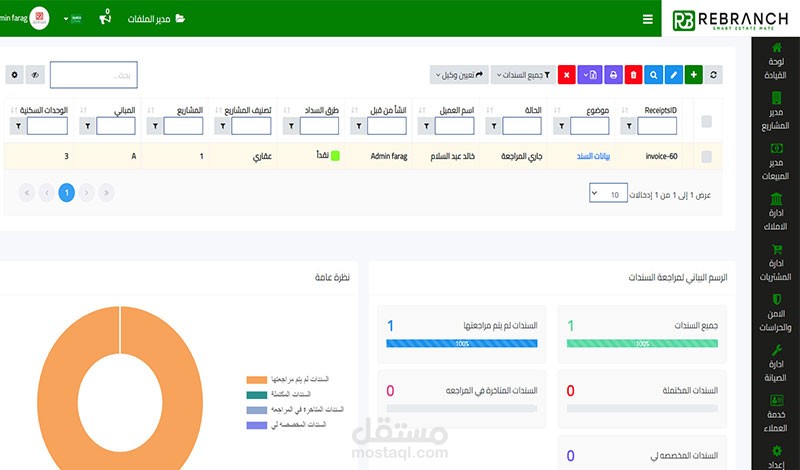This screenshot has width=800, height=470.
Task: Open الامن والحراسات in the sidebar
Action: (776, 313)
